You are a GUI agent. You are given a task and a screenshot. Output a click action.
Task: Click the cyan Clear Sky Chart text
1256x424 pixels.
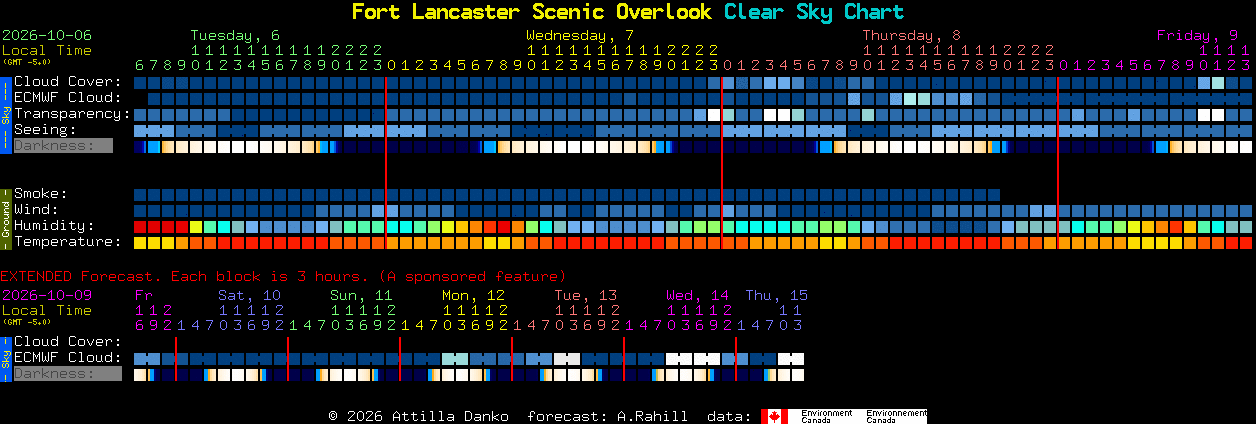pos(814,12)
